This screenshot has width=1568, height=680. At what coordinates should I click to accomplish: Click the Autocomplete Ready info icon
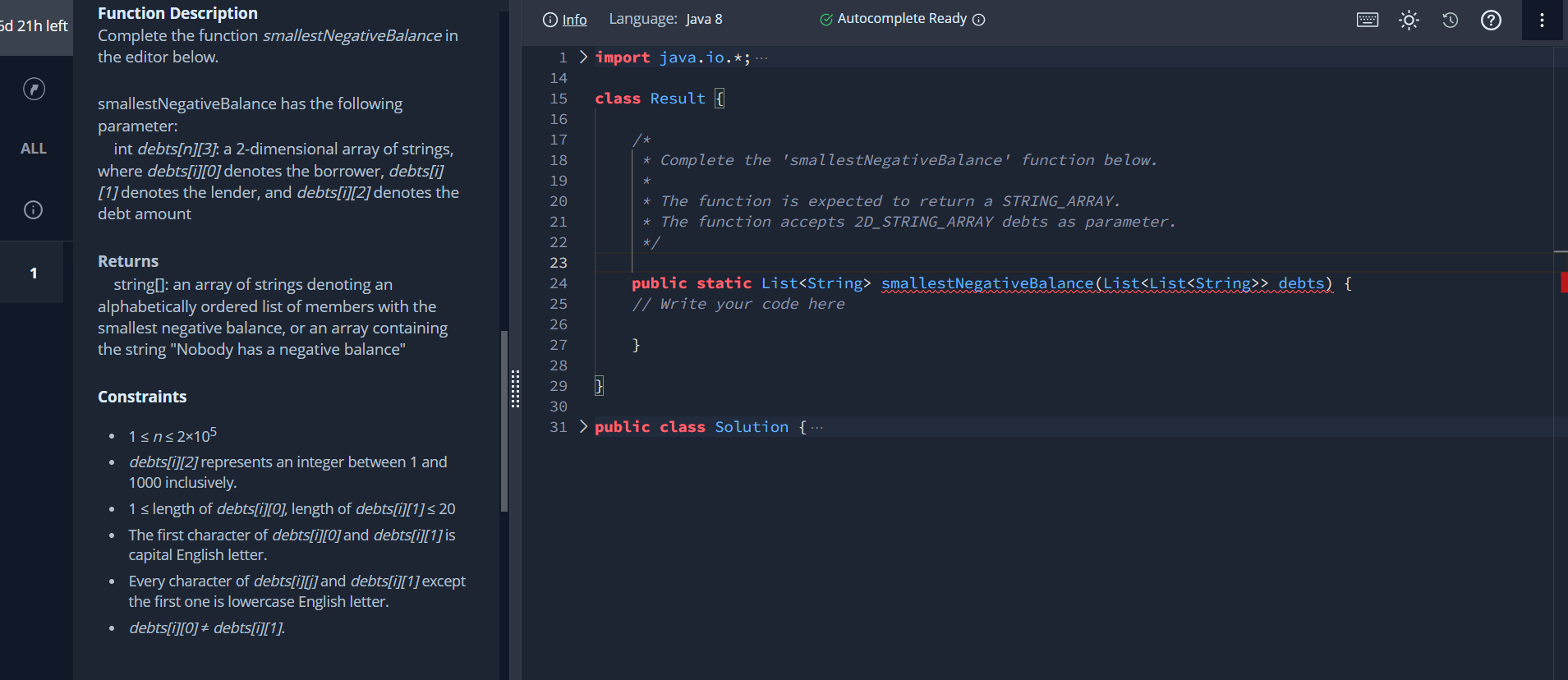(x=978, y=20)
